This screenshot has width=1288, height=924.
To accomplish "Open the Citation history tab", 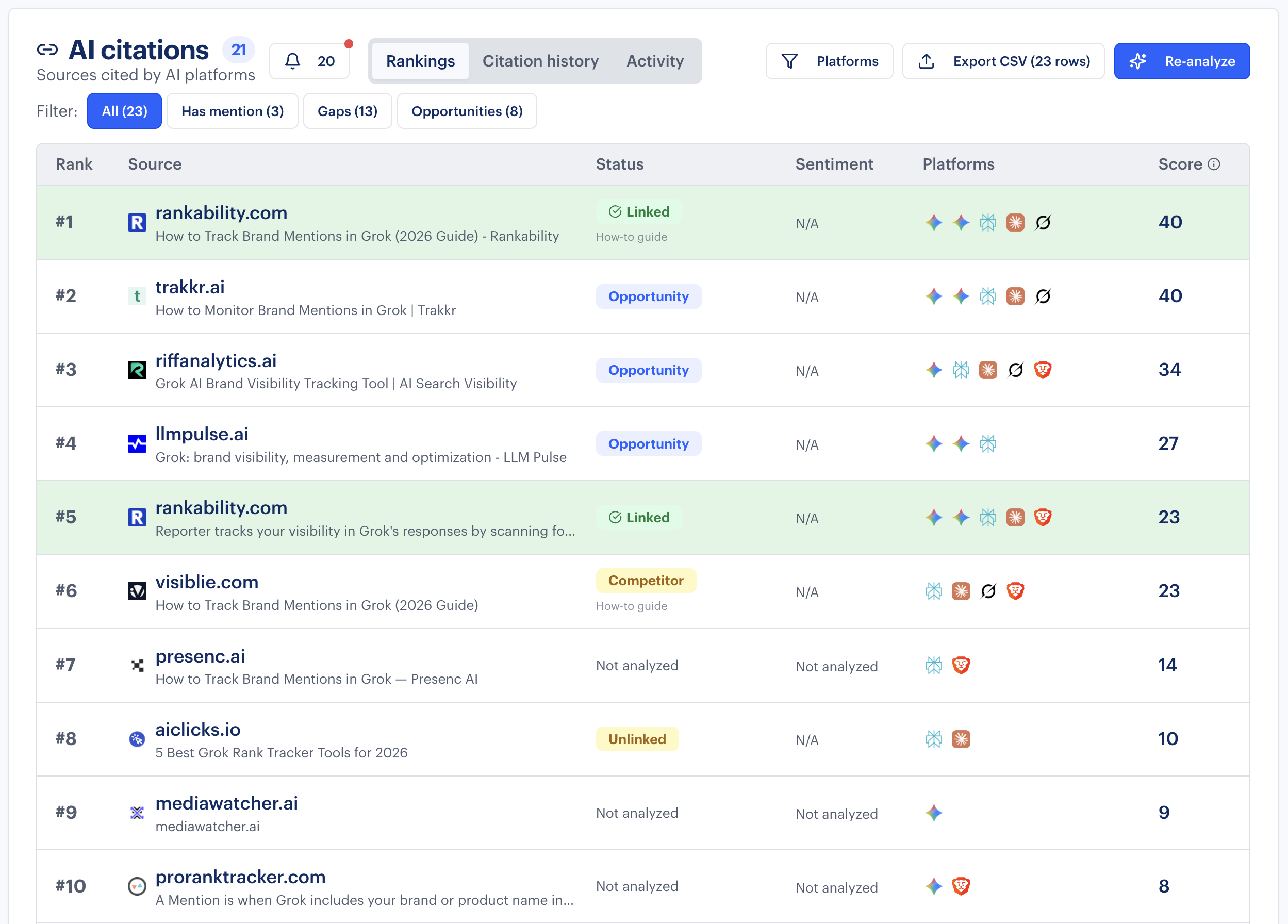I will [x=541, y=61].
